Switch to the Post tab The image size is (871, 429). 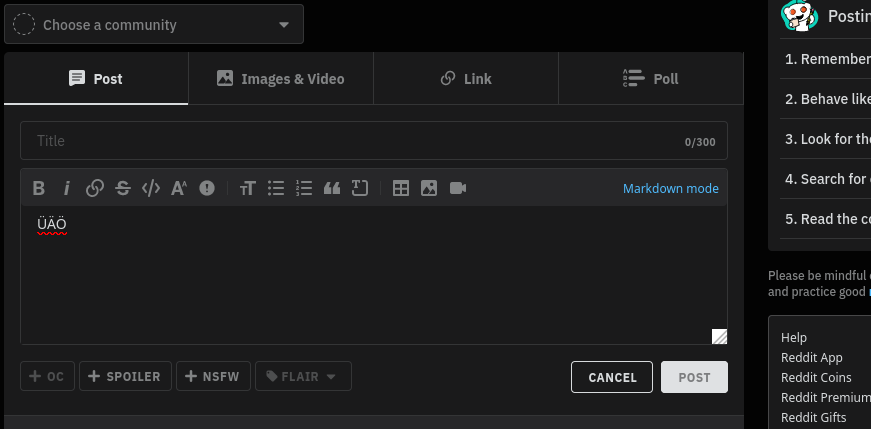[x=96, y=78]
